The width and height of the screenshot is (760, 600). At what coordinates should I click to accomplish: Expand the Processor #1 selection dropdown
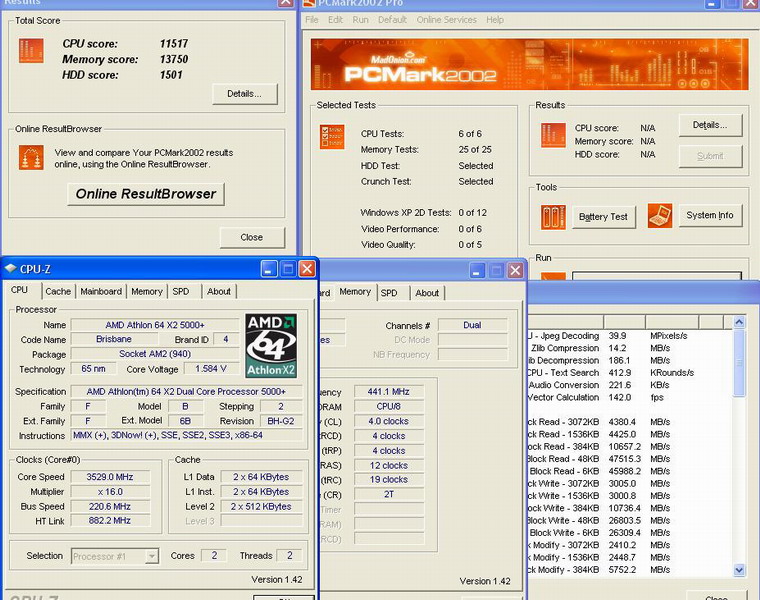click(152, 556)
